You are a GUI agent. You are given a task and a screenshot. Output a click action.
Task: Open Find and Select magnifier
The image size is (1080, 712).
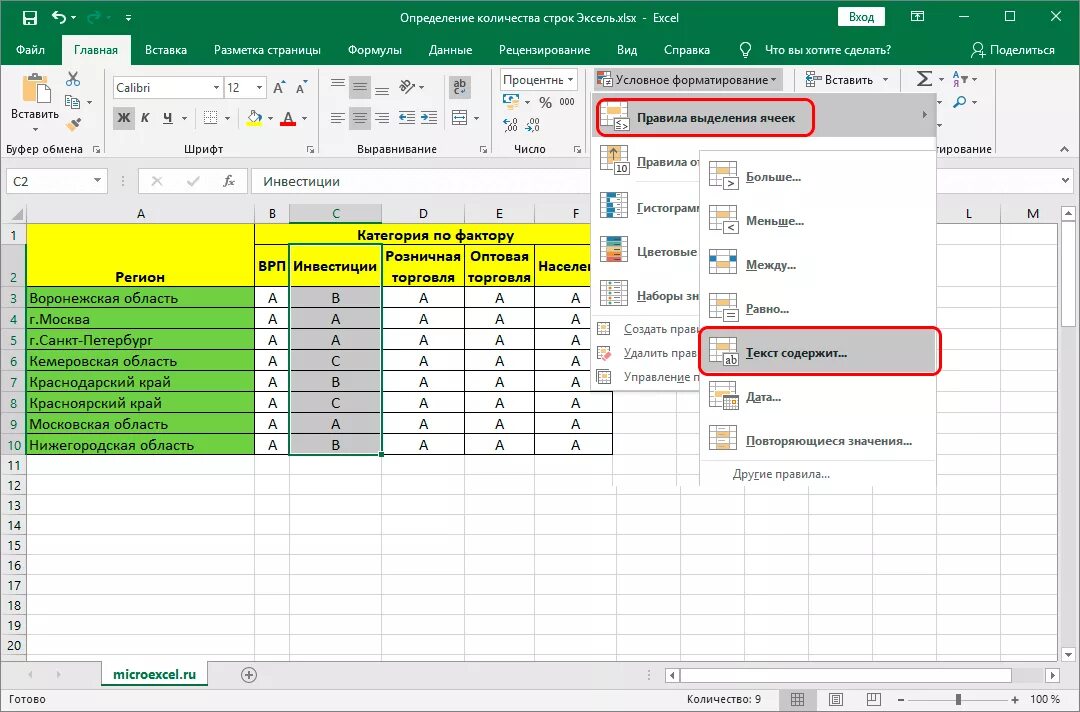960,102
